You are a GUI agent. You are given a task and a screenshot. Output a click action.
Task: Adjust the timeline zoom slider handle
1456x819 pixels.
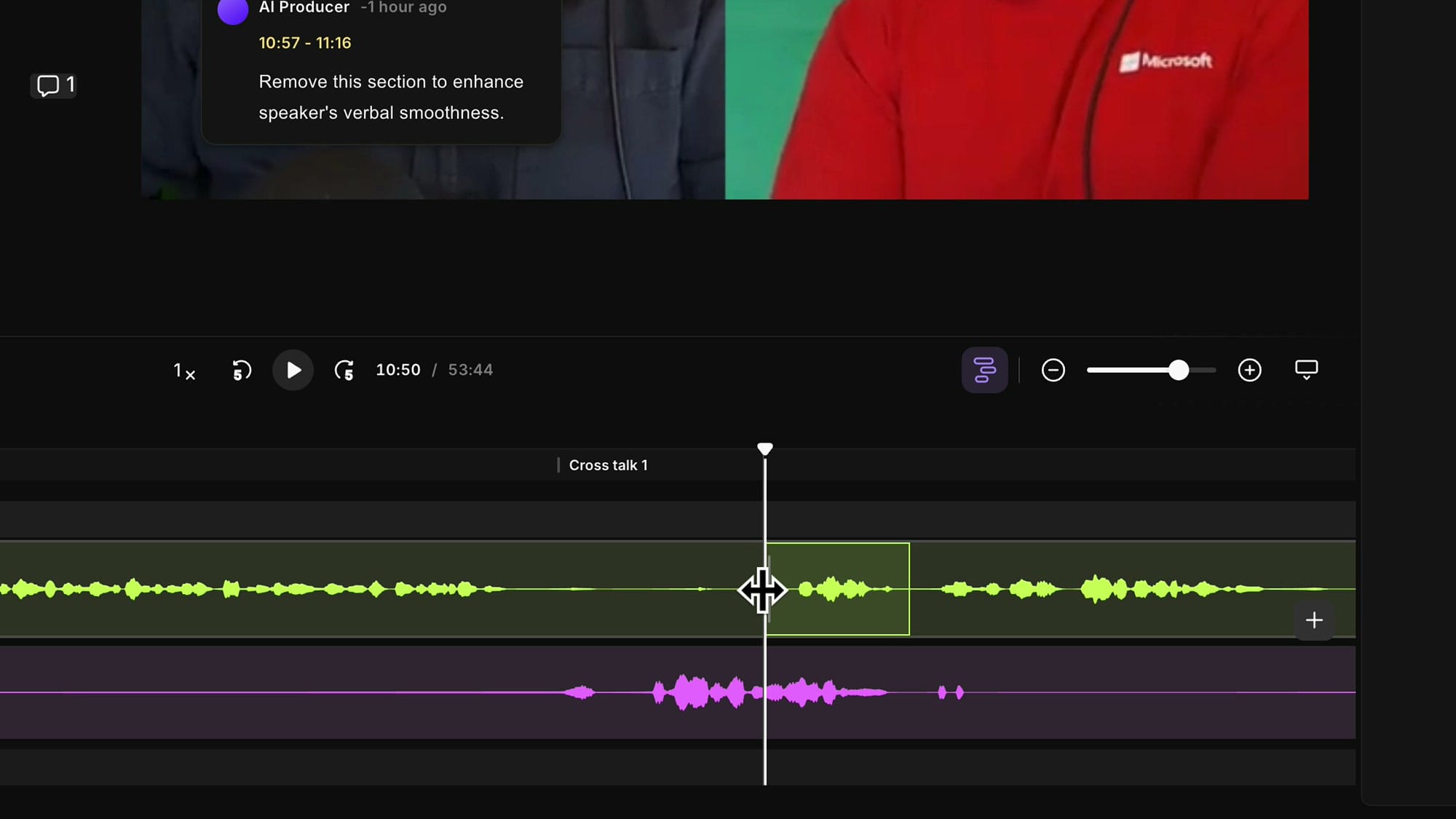pyautogui.click(x=1179, y=370)
